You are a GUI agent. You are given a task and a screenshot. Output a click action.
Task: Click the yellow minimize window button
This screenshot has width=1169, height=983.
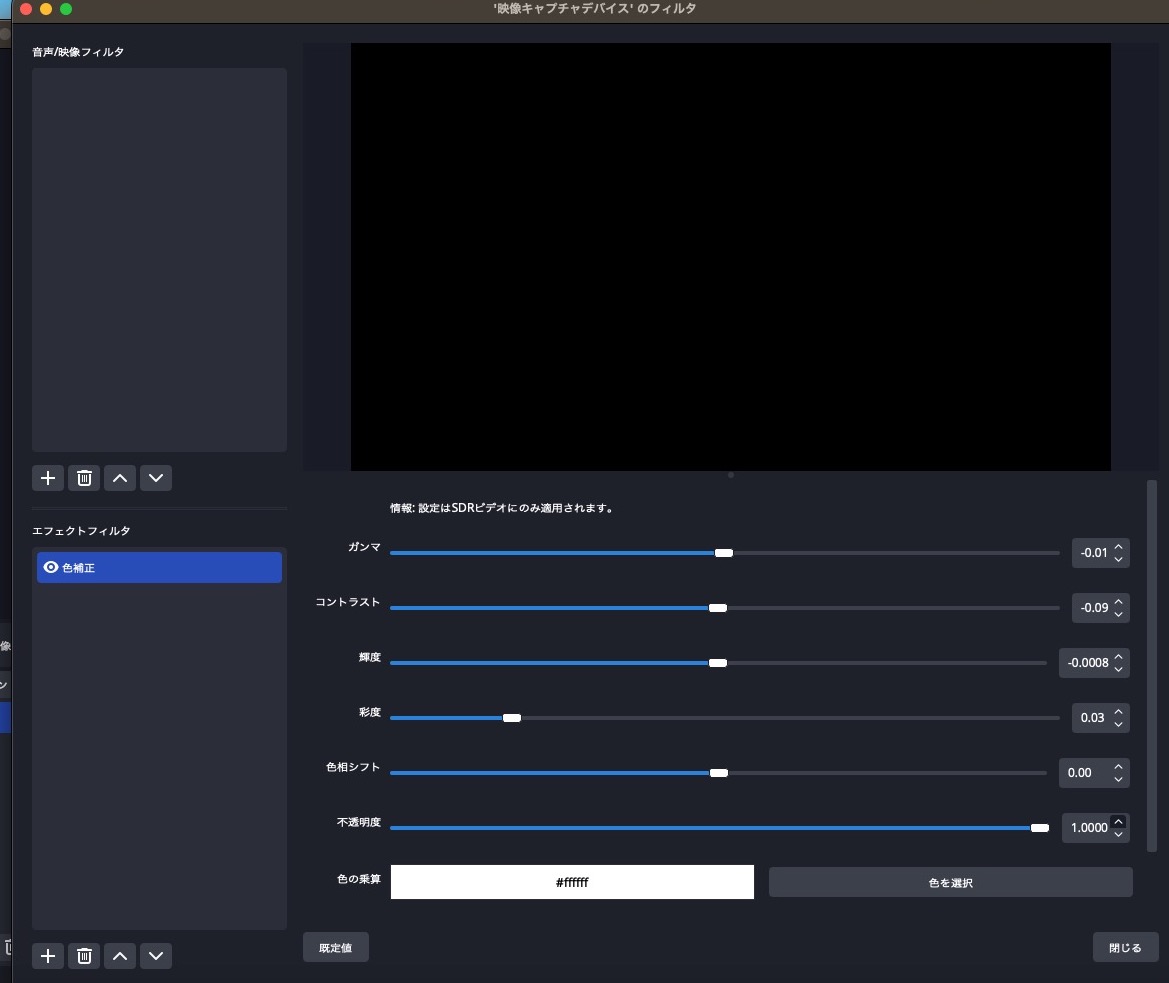click(46, 9)
